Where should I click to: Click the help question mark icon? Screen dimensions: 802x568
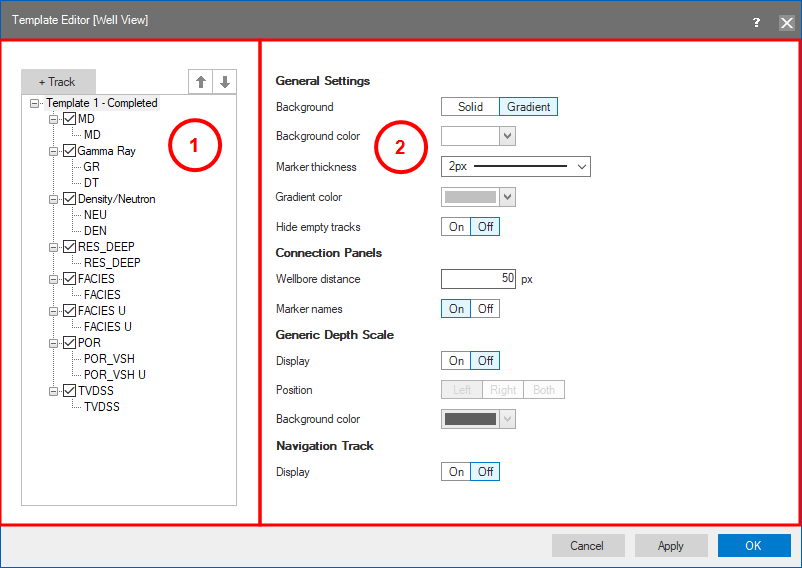coord(756,21)
